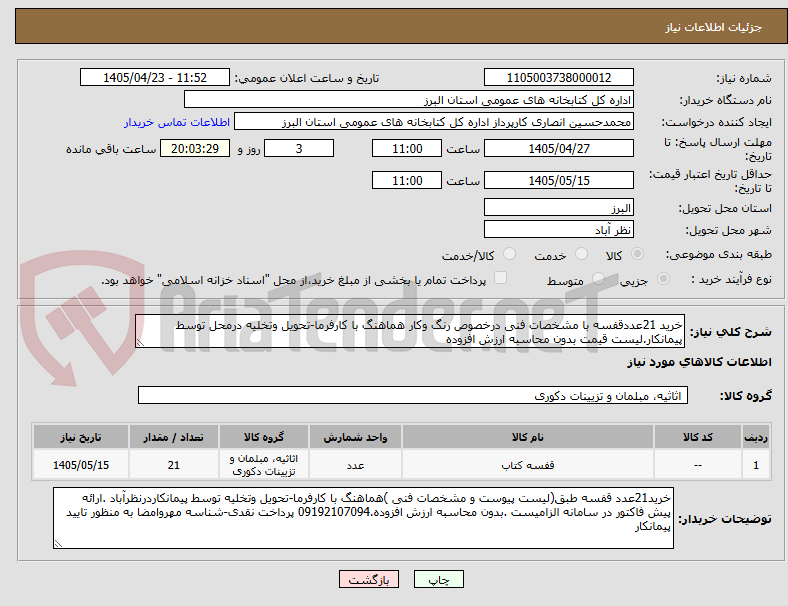Viewport: 788px width, 606px height.
Task: Select the کالا radio button
Action: click(637, 254)
